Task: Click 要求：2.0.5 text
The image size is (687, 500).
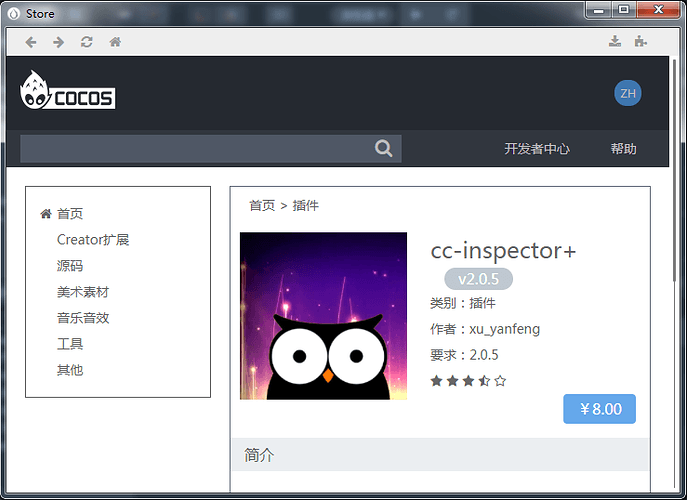Action: (464, 355)
